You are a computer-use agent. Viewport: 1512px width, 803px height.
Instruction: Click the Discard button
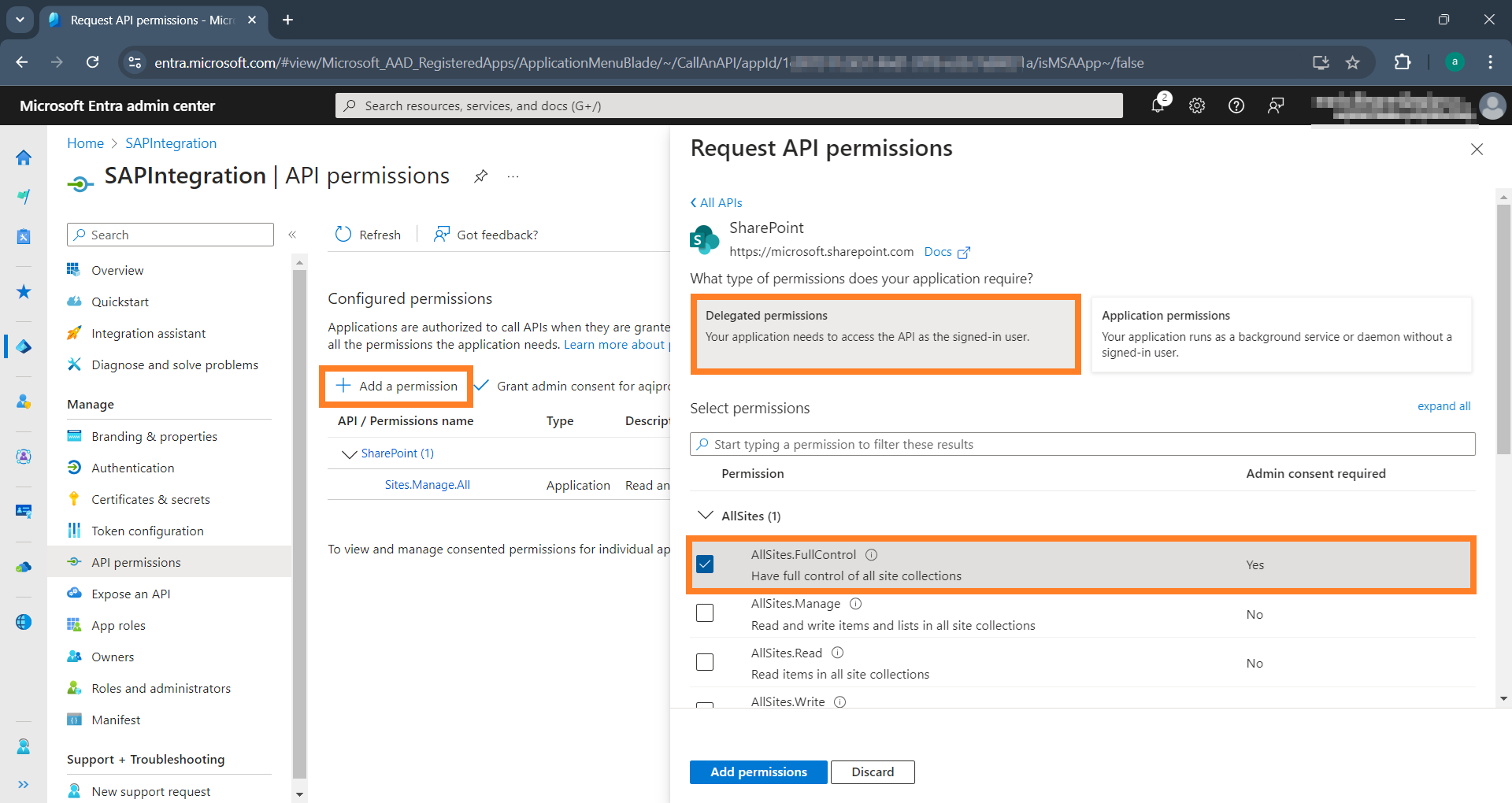coord(873,772)
